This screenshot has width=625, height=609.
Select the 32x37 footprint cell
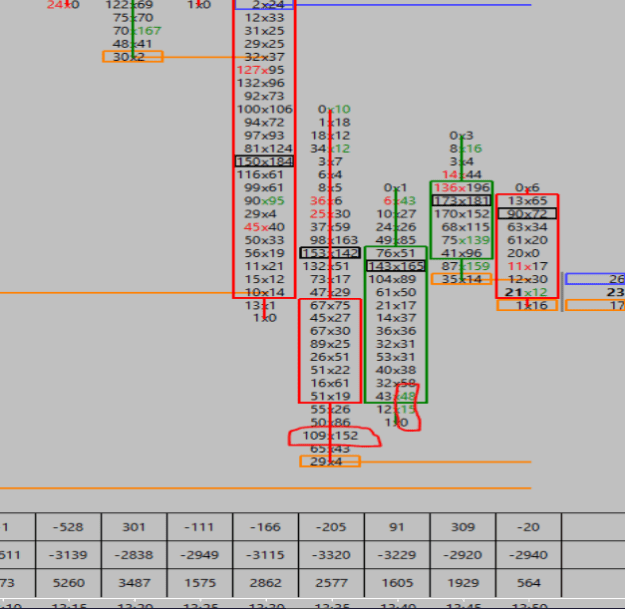(264, 57)
